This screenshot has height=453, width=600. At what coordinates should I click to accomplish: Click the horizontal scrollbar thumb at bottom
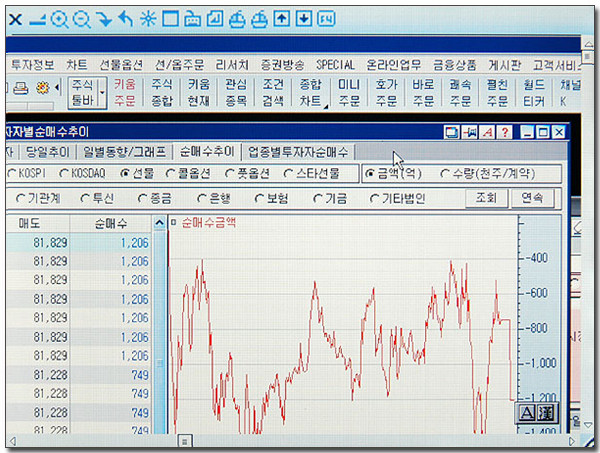tap(185, 442)
